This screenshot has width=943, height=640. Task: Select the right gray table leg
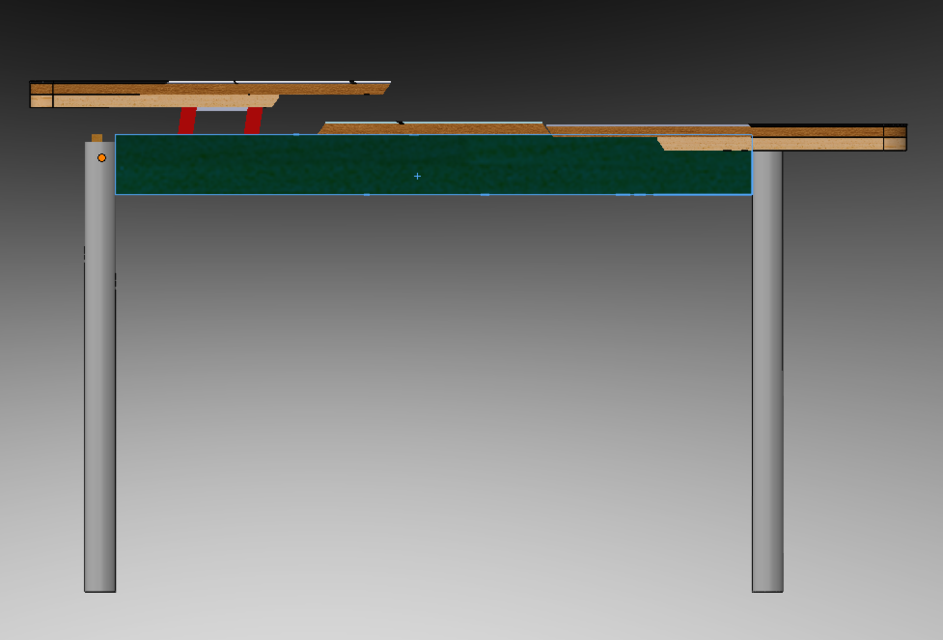pyautogui.click(x=767, y=400)
